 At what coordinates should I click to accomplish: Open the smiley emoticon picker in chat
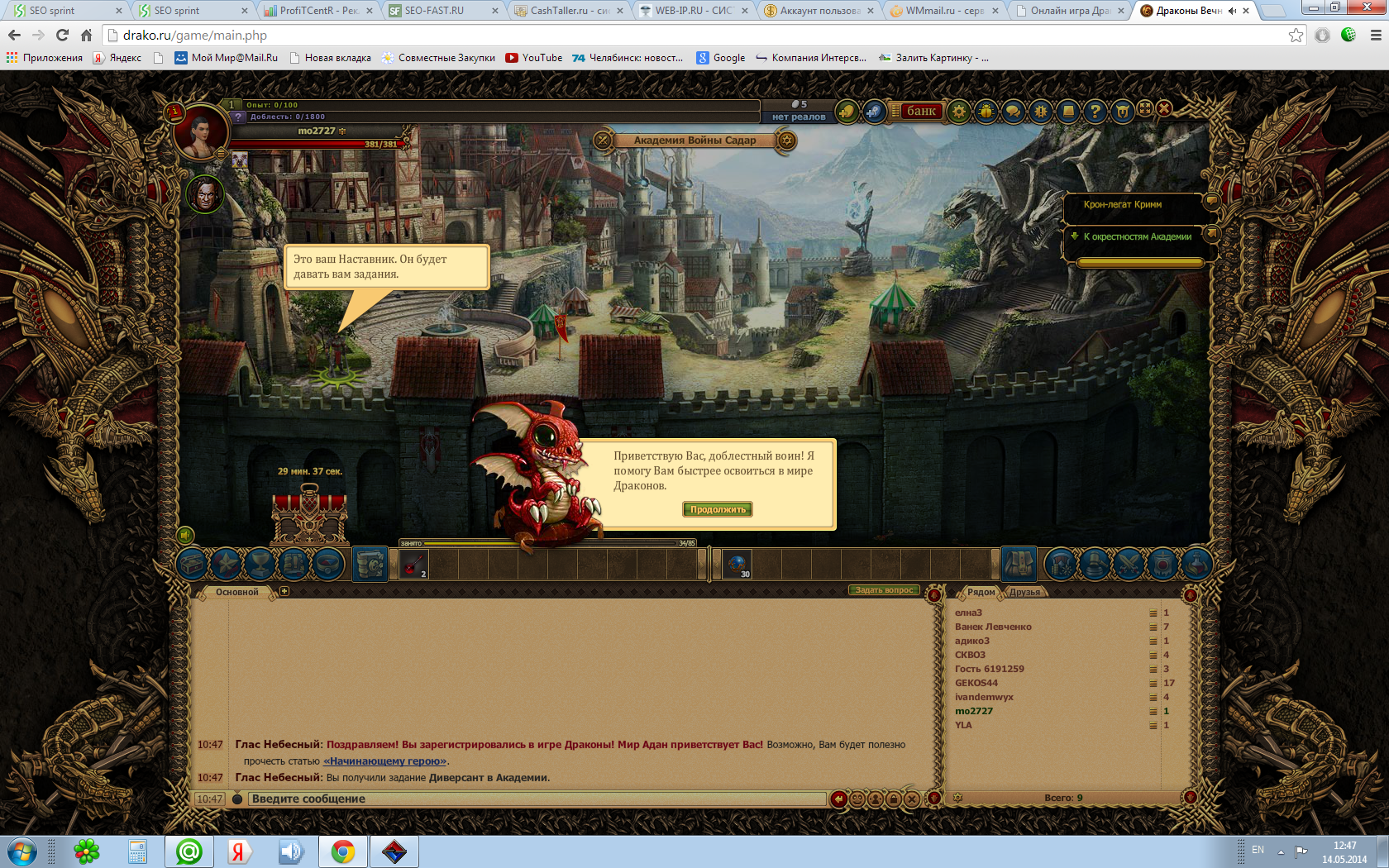[x=857, y=799]
